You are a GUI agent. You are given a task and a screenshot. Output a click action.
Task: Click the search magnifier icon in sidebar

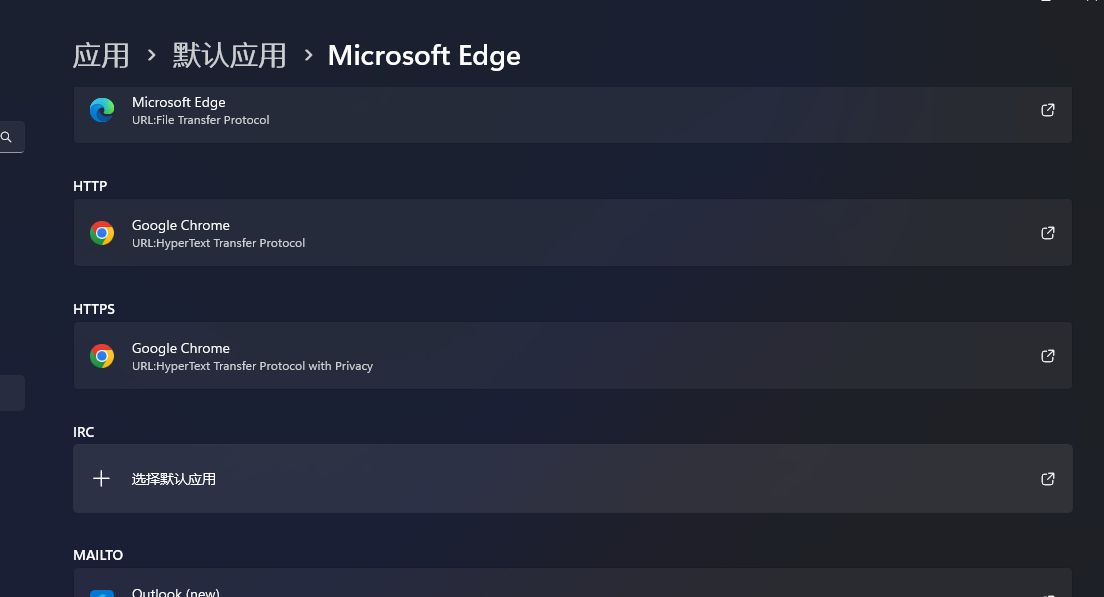click(x=6, y=137)
